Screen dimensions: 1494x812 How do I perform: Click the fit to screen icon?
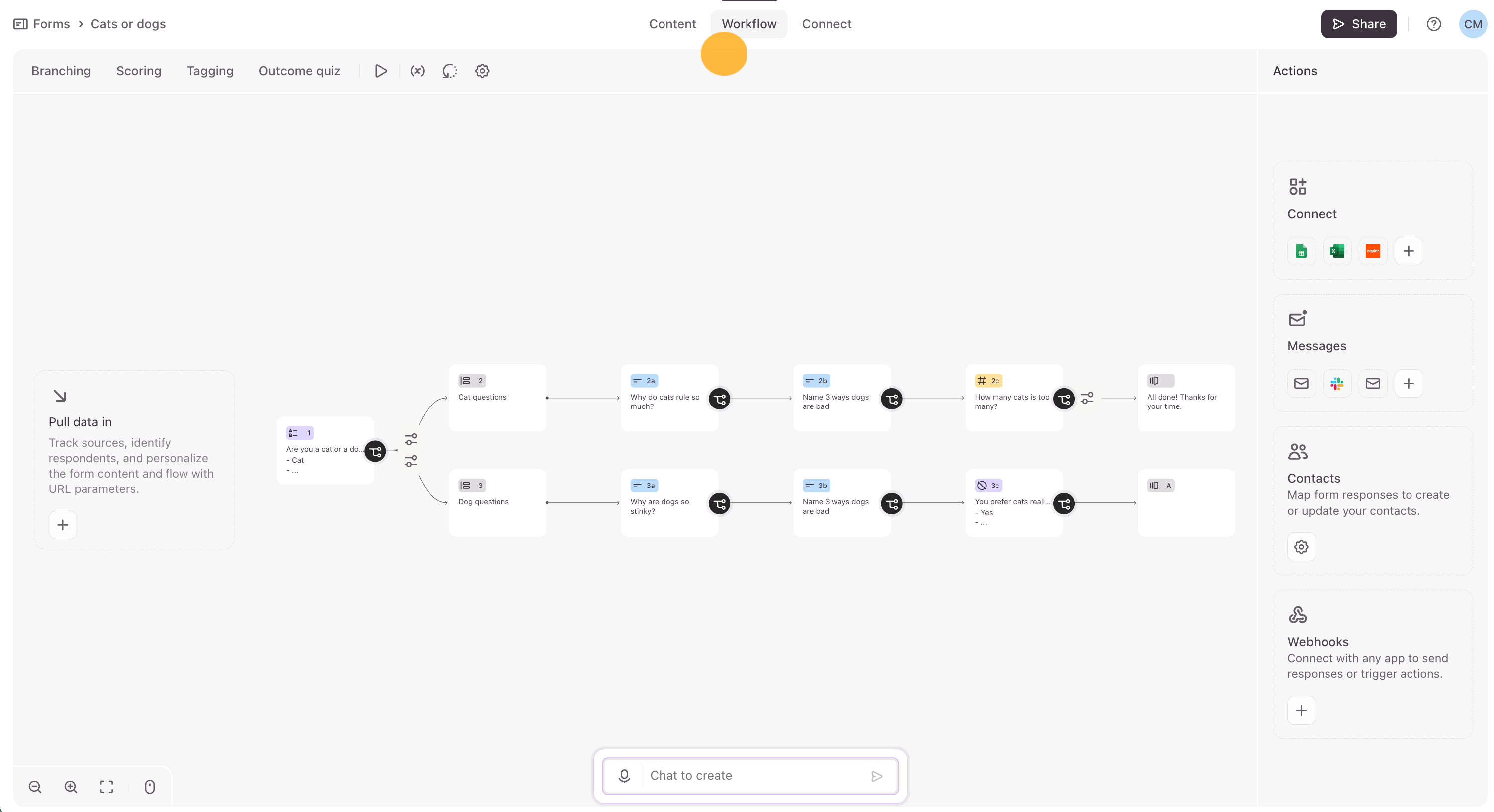click(106, 787)
